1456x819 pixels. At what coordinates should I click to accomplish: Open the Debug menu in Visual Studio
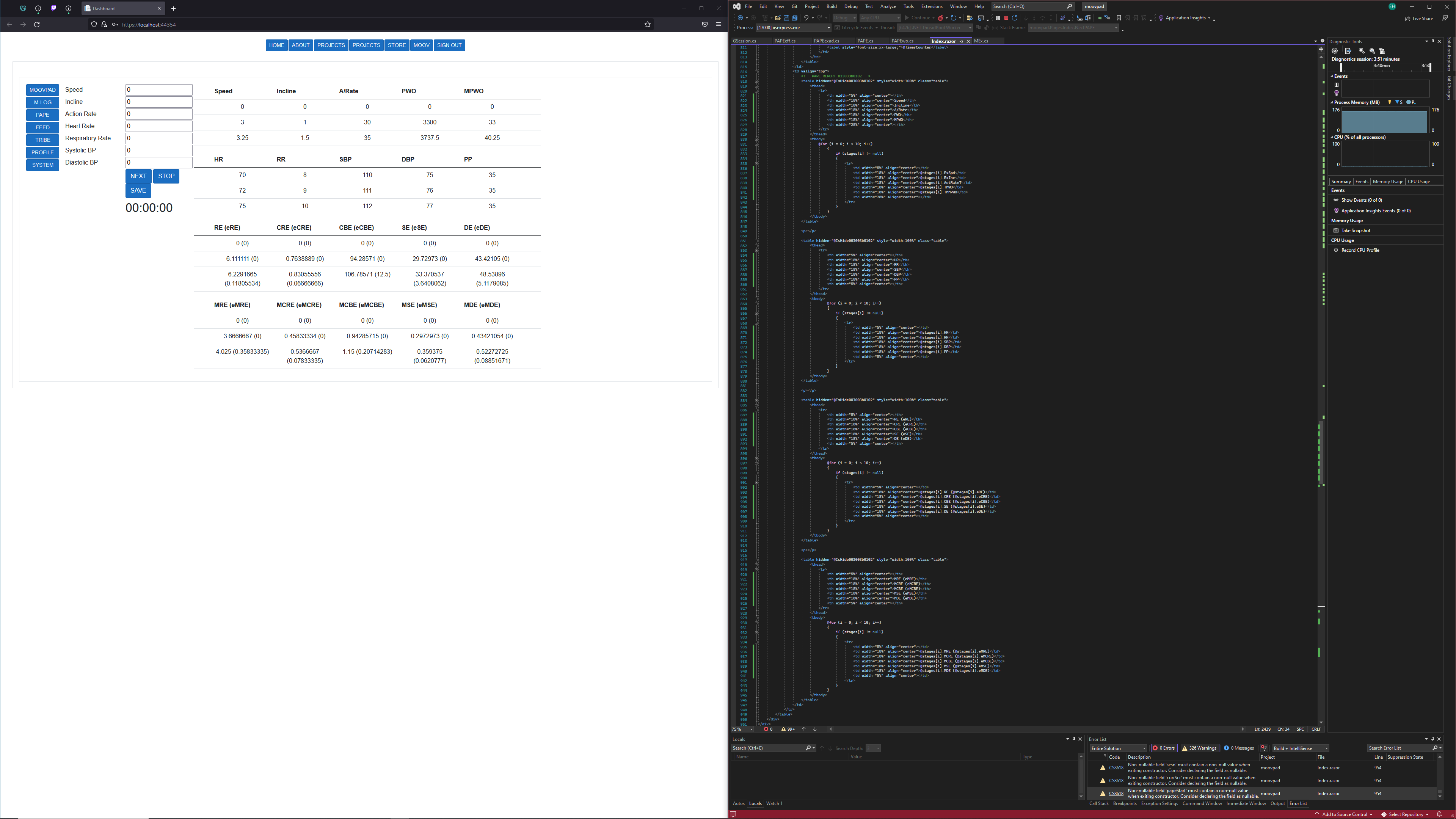pos(850,6)
